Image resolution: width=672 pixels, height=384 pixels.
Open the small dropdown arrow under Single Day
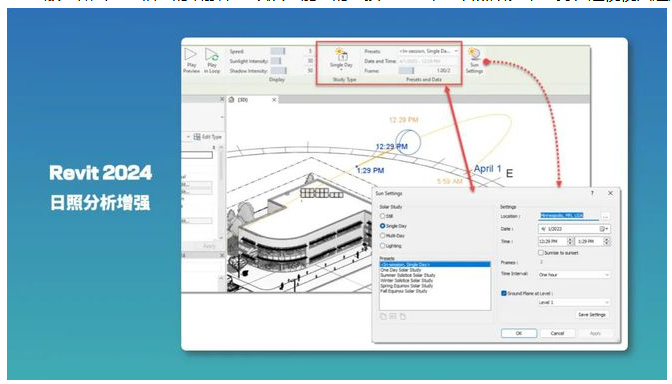click(x=341, y=69)
